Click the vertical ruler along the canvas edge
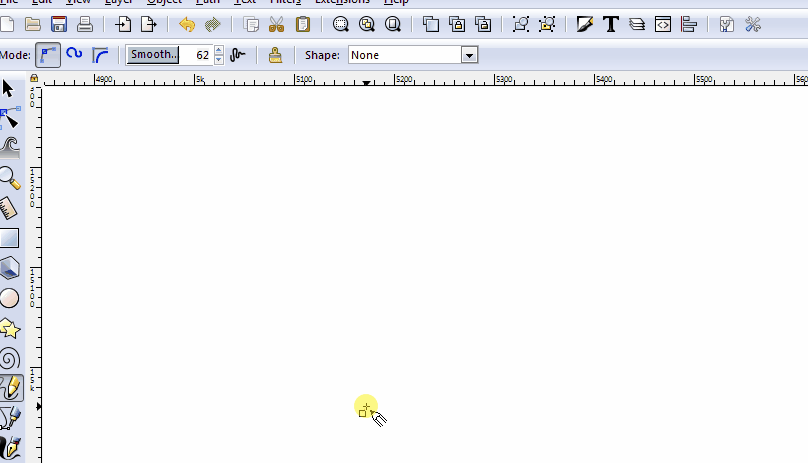Viewport: 808px width, 463px height. click(35, 274)
